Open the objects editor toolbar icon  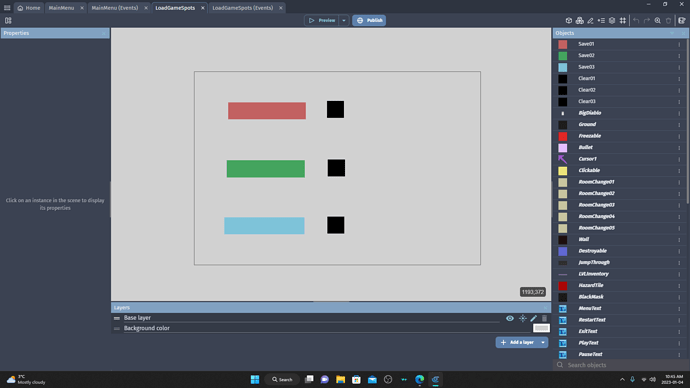(569, 21)
